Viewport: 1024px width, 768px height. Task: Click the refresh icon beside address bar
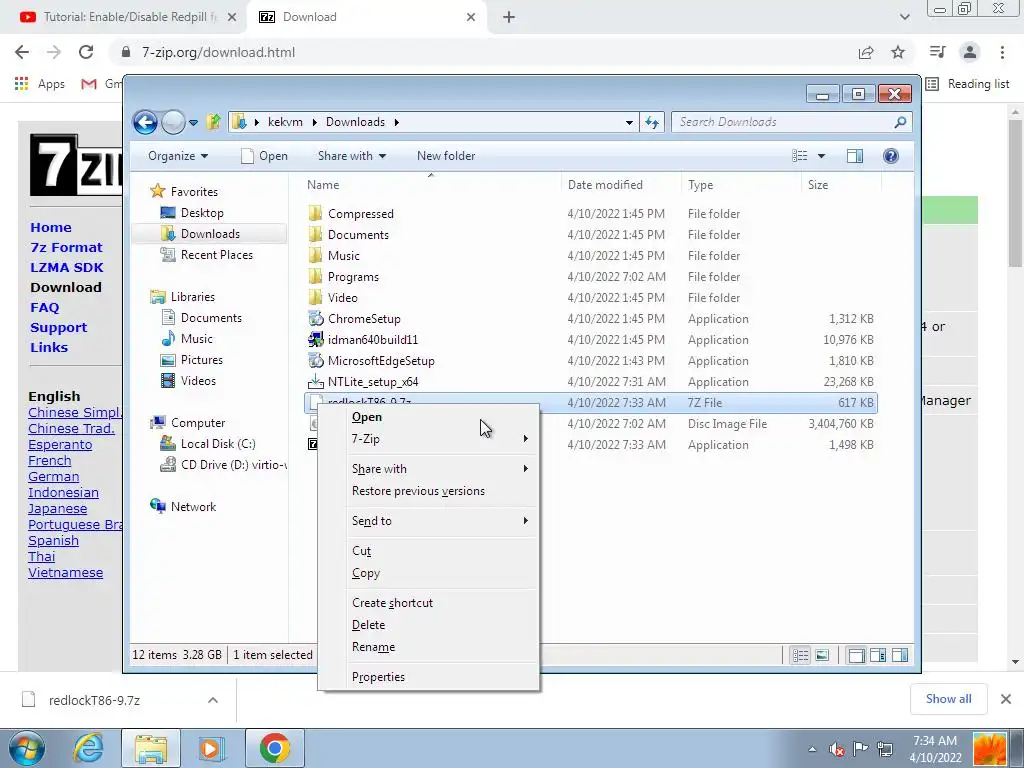click(x=652, y=122)
